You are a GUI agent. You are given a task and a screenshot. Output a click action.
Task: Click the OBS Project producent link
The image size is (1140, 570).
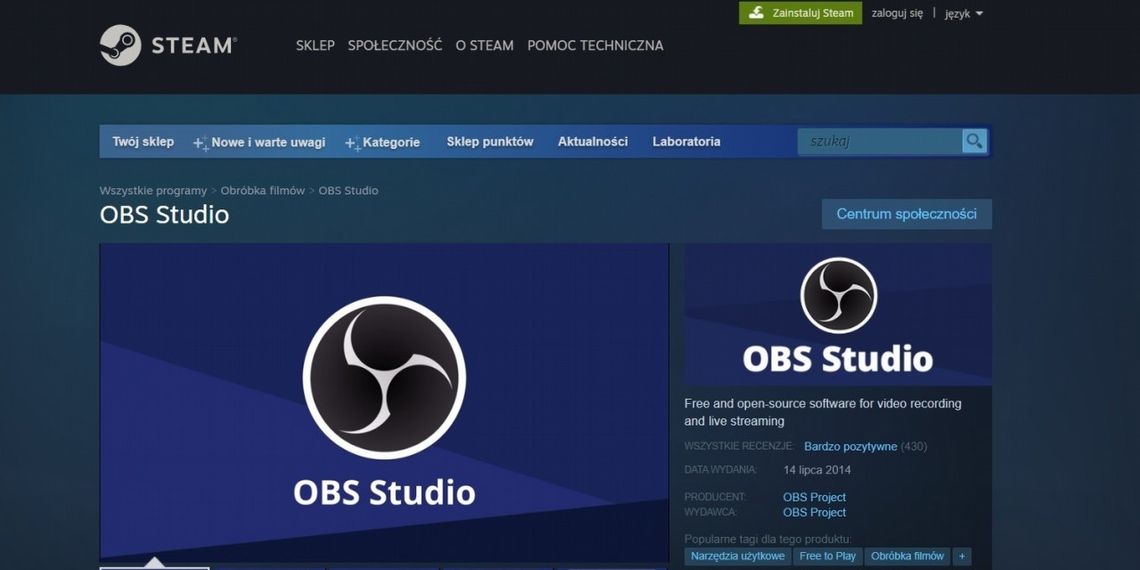pos(814,497)
